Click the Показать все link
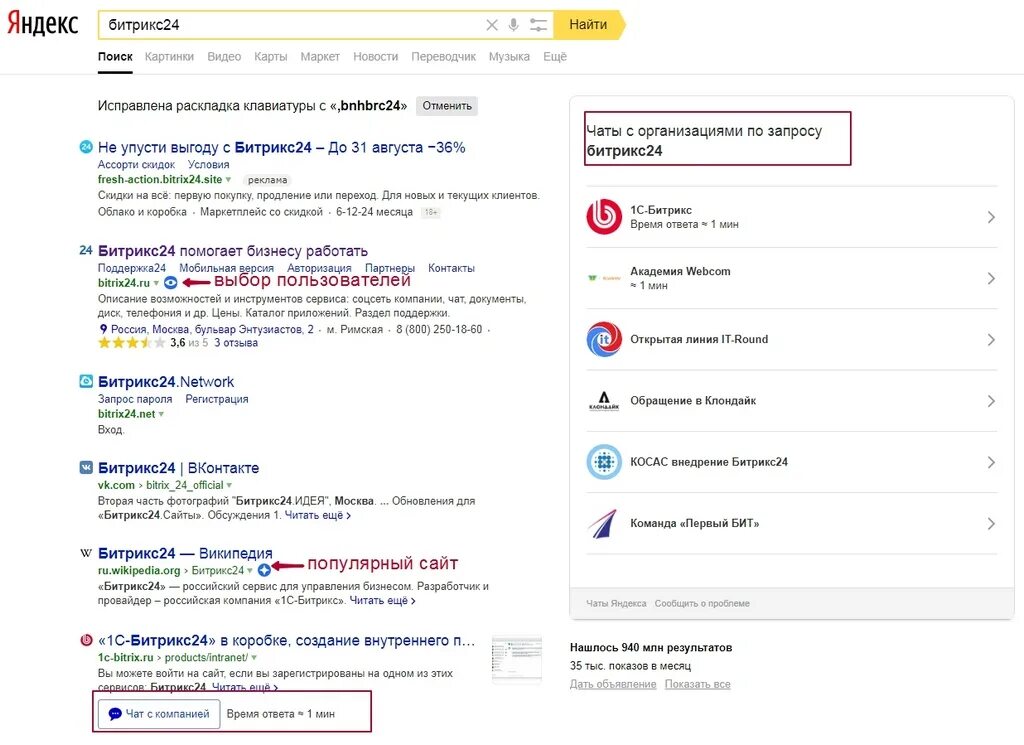This screenshot has width=1024, height=745. click(697, 684)
